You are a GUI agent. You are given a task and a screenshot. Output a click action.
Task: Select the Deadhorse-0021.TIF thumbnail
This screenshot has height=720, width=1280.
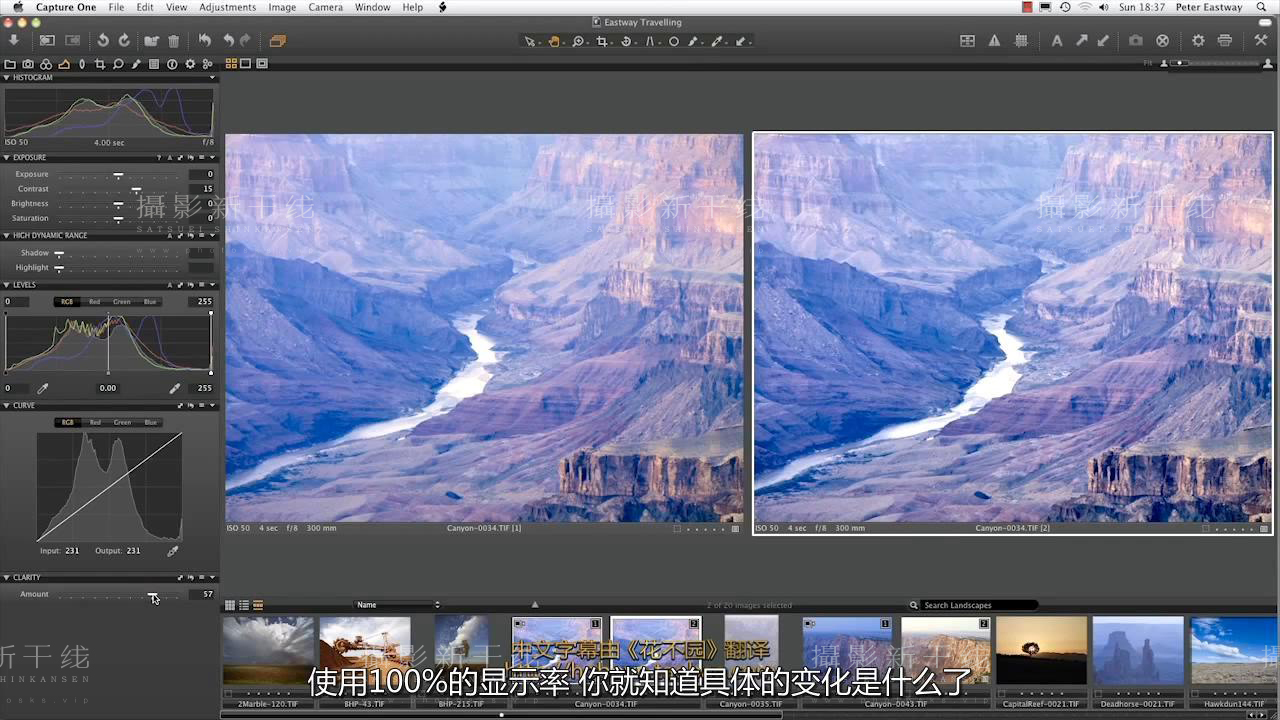click(1138, 650)
